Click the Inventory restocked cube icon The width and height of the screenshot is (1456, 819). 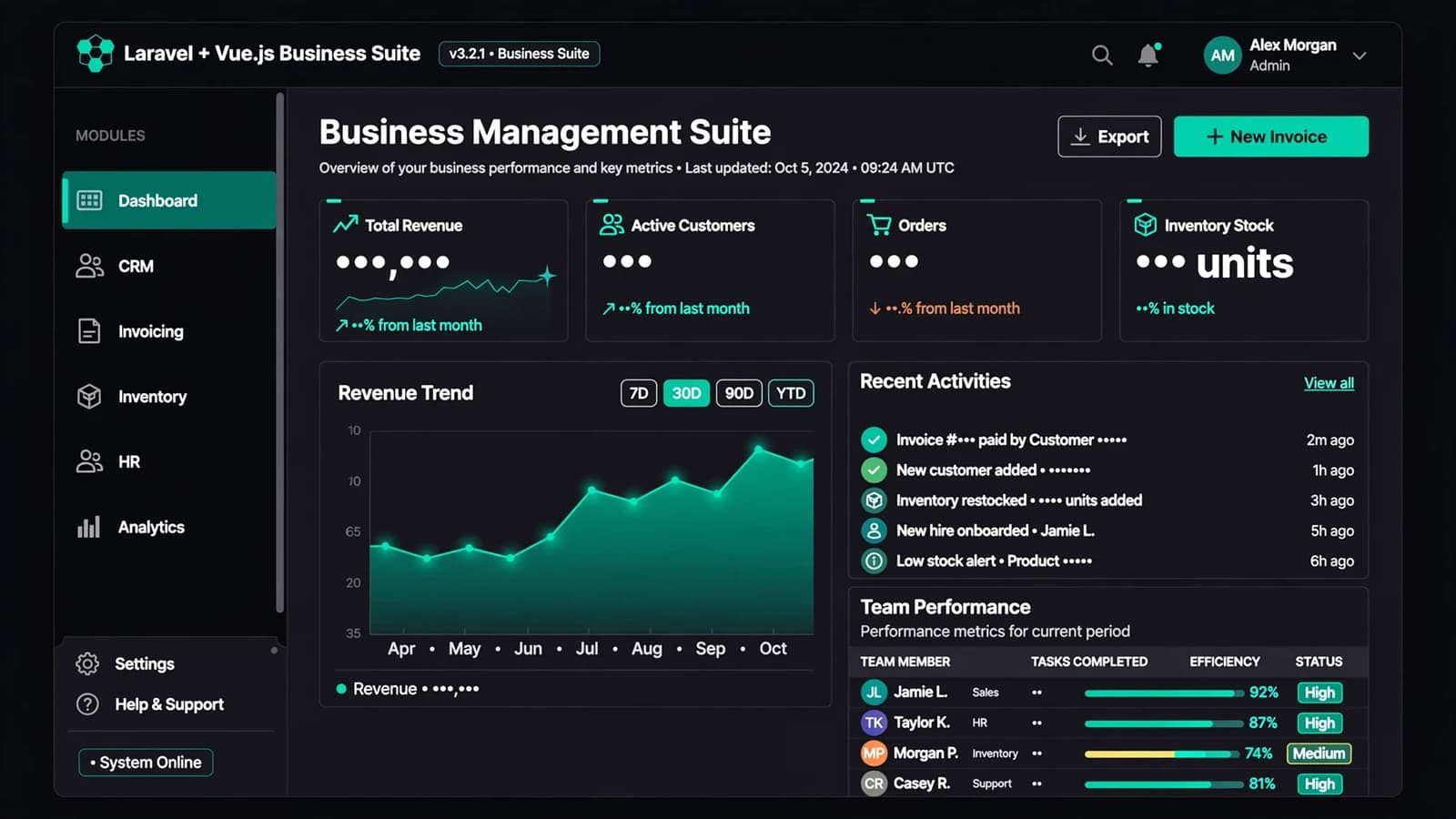[x=874, y=500]
